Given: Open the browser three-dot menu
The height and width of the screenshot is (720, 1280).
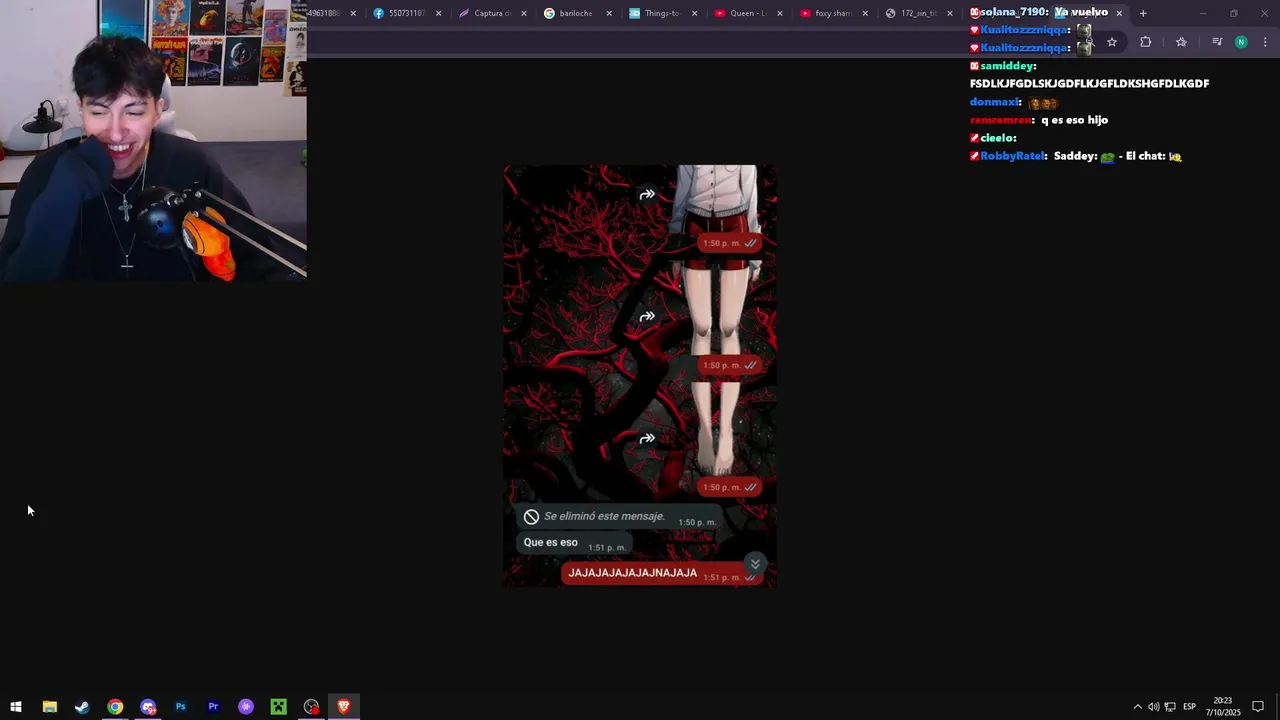Looking at the screenshot, I should coord(1265,42).
